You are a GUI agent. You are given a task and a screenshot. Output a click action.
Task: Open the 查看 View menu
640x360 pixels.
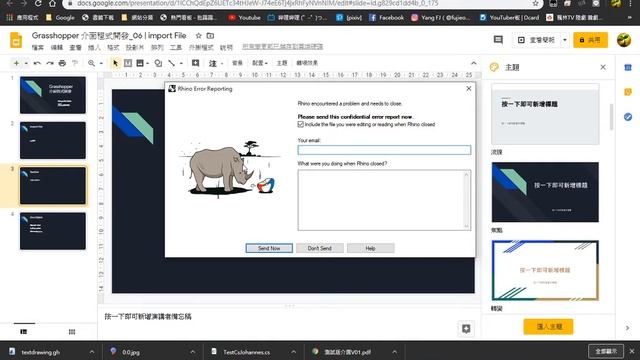(x=75, y=47)
